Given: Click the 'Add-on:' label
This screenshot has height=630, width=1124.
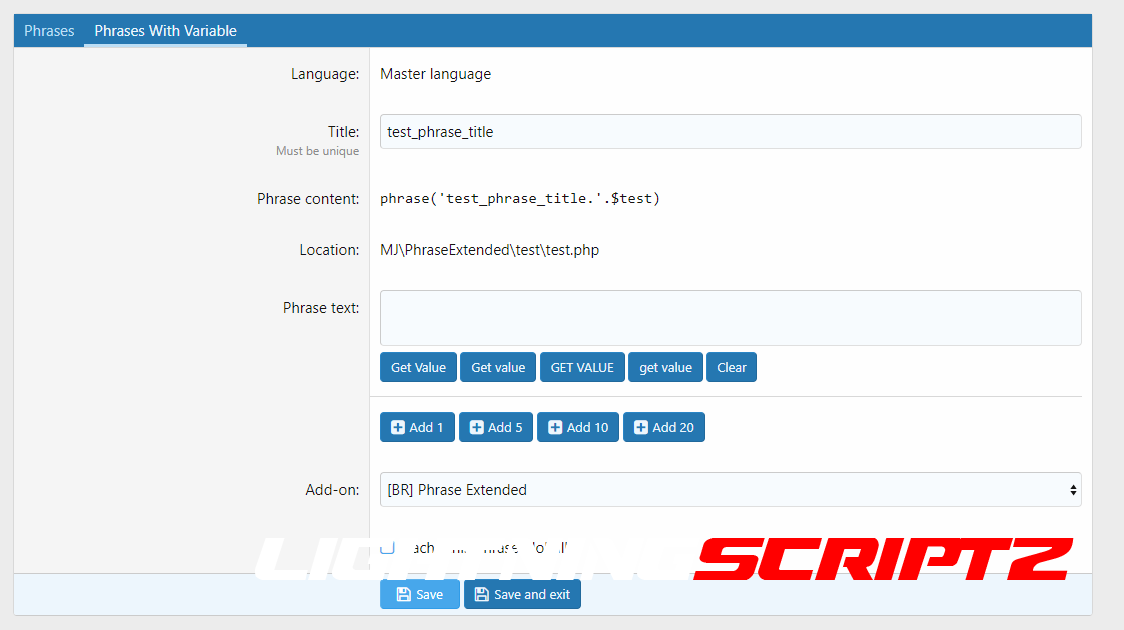Looking at the screenshot, I should pyautogui.click(x=332, y=490).
